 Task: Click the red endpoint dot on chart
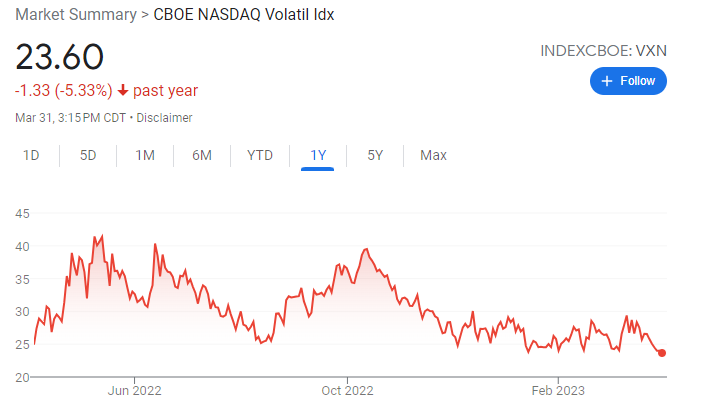point(662,352)
